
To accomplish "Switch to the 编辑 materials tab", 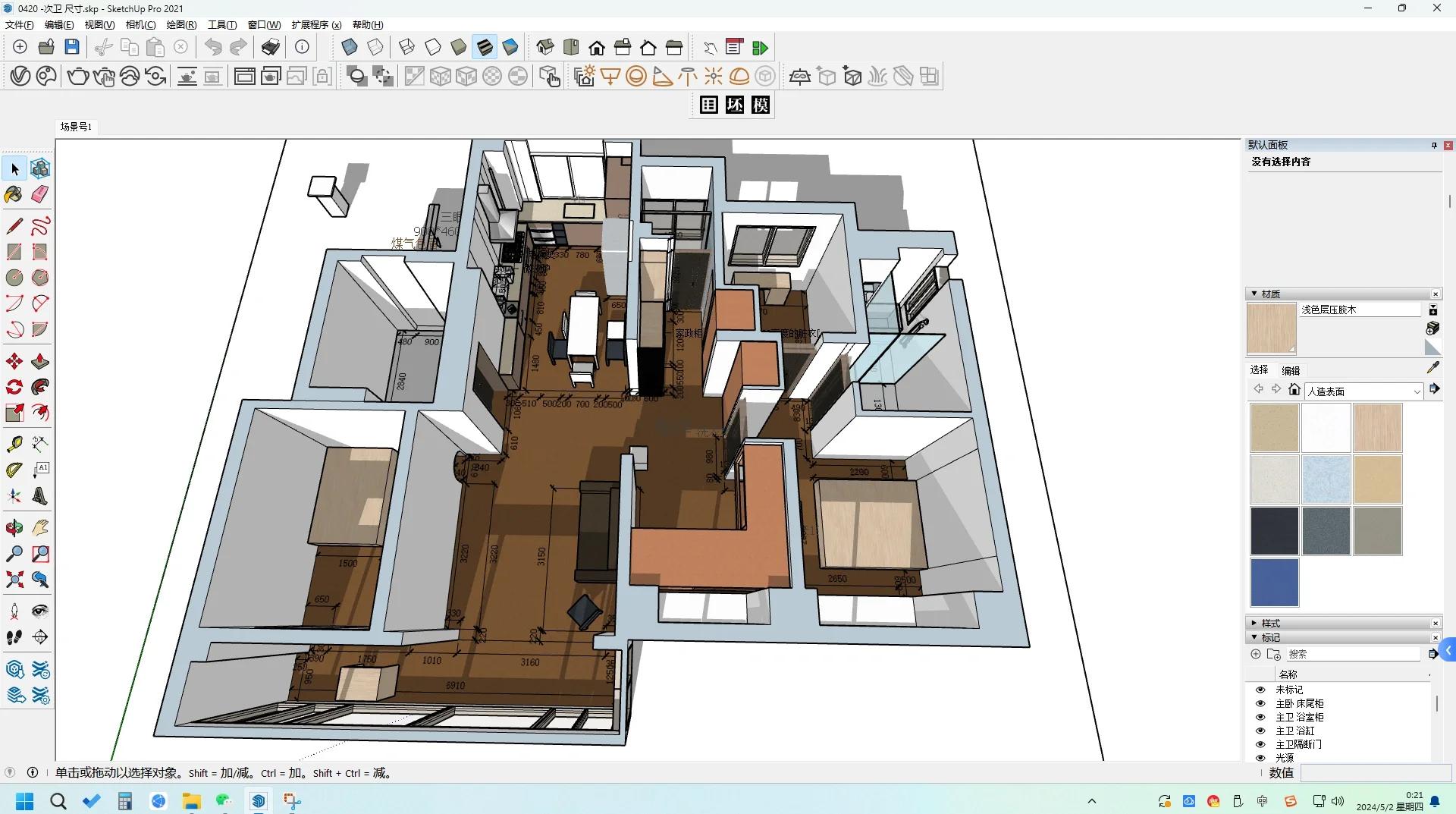I will [x=1291, y=370].
